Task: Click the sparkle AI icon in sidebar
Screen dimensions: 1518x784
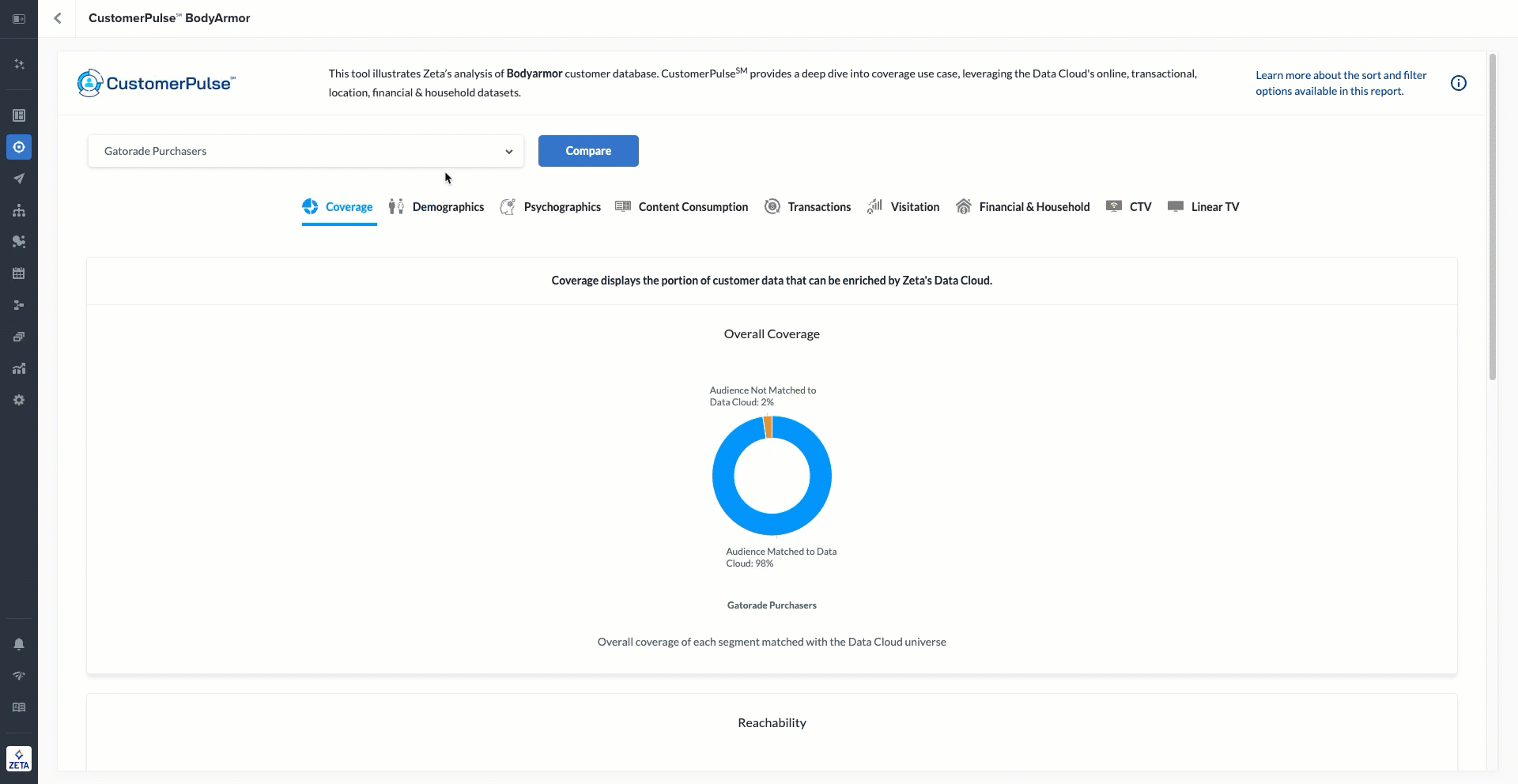Action: [x=19, y=64]
